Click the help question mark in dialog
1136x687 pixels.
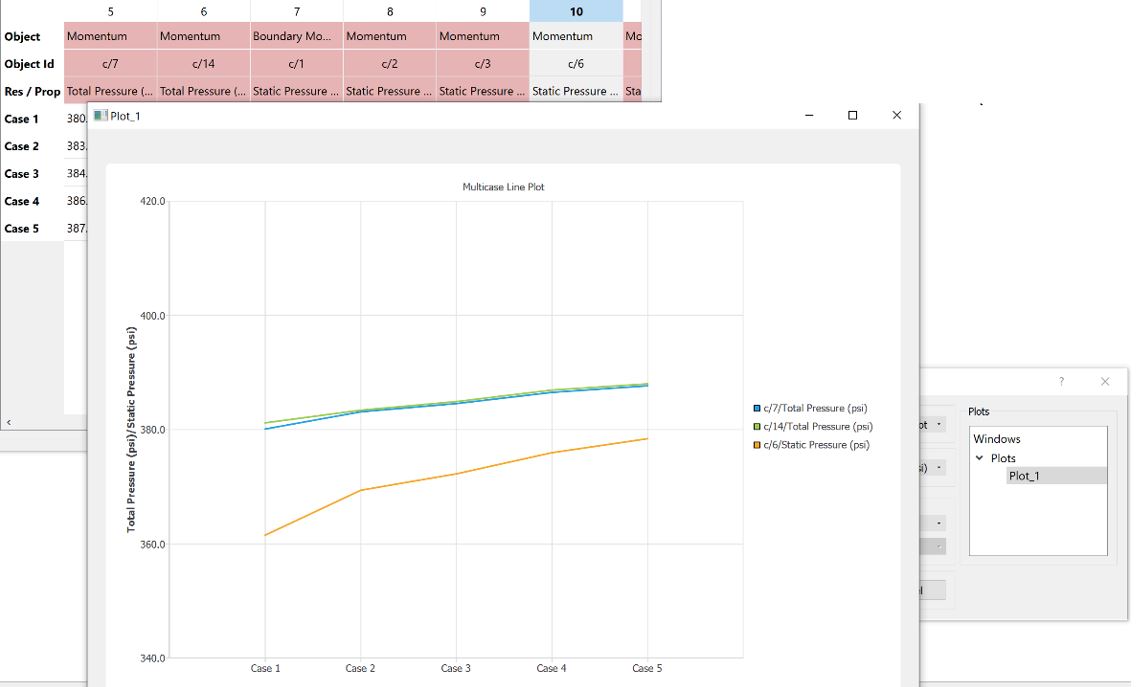pyautogui.click(x=1061, y=382)
